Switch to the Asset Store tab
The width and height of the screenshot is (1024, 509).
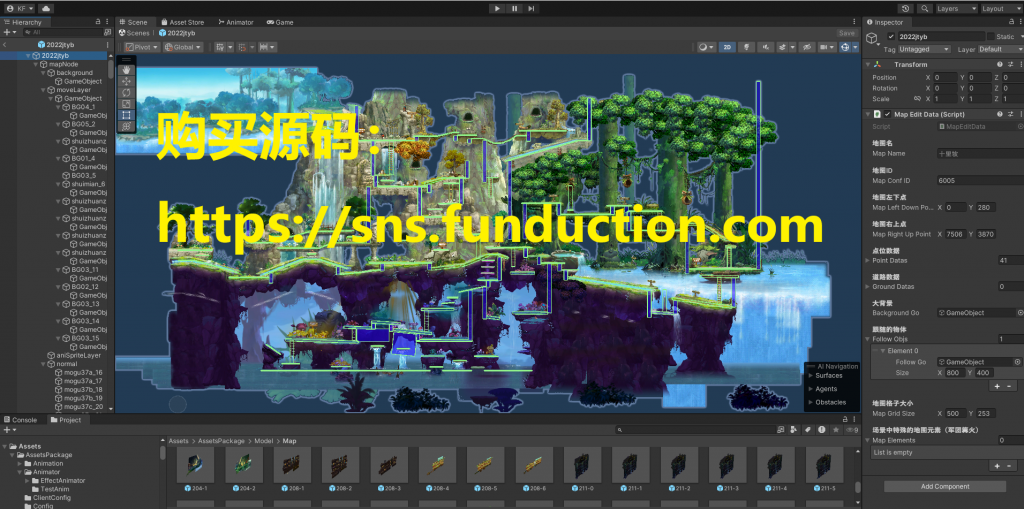click(x=182, y=22)
